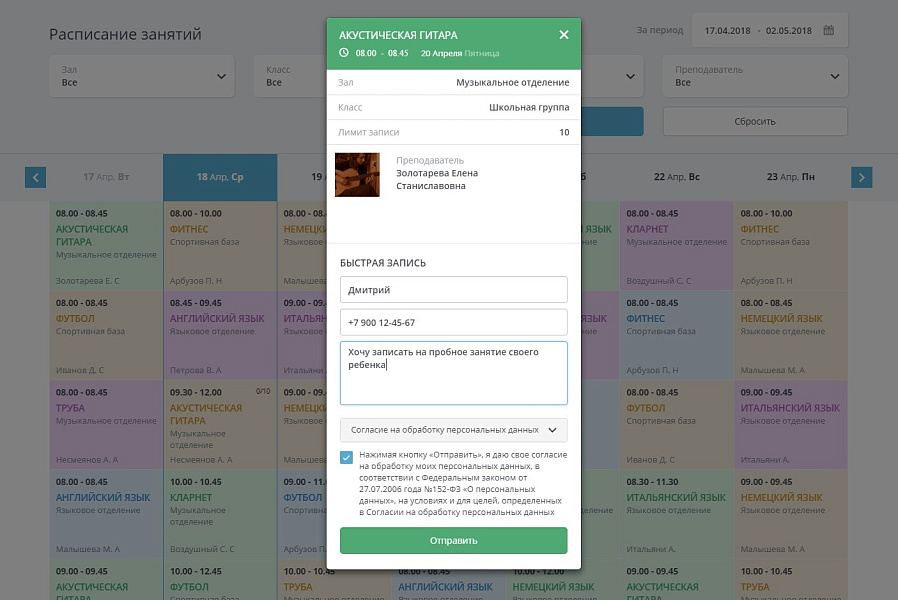Click the clock icon in popup header

[345, 52]
